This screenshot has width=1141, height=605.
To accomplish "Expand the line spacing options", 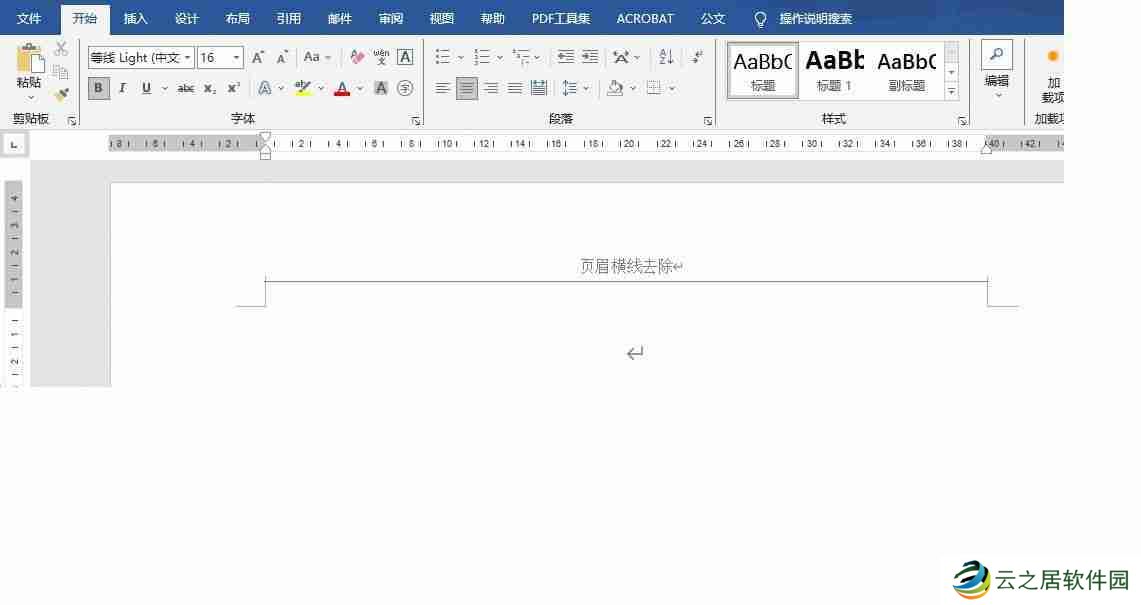I will pos(585,88).
